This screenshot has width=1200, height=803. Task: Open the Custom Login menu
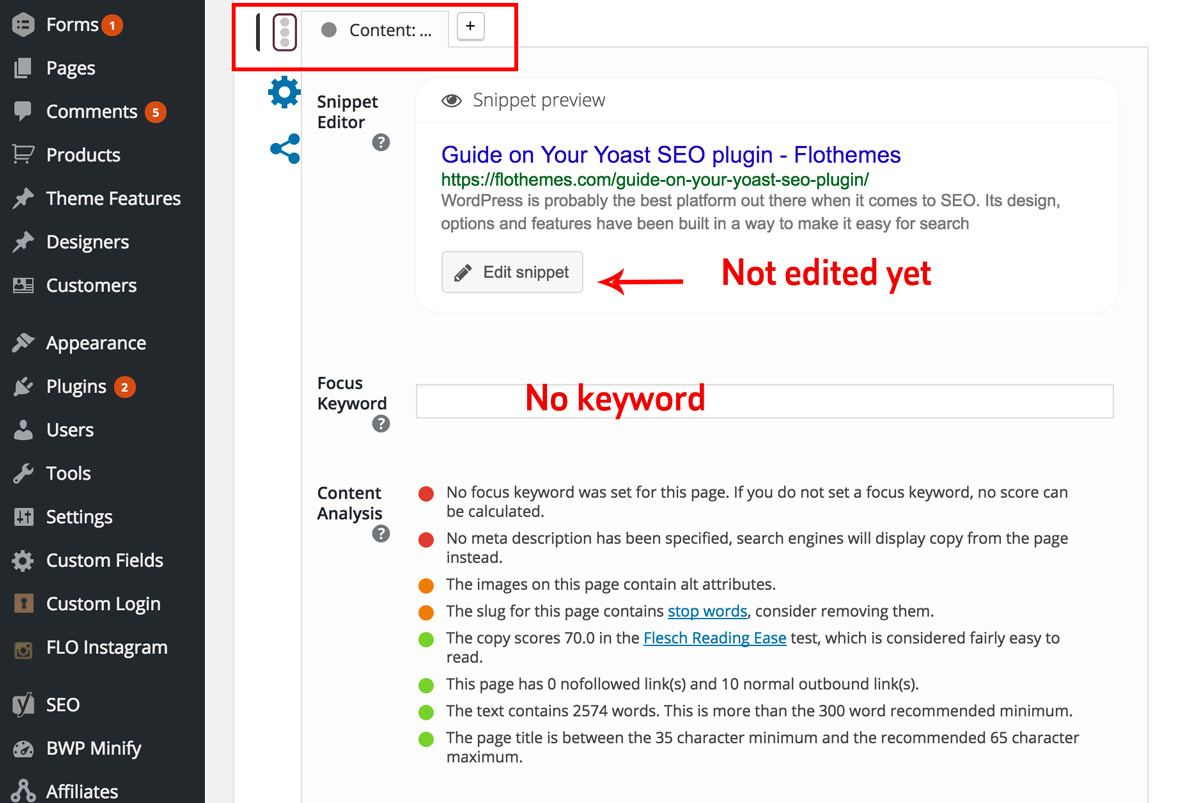tap(102, 604)
